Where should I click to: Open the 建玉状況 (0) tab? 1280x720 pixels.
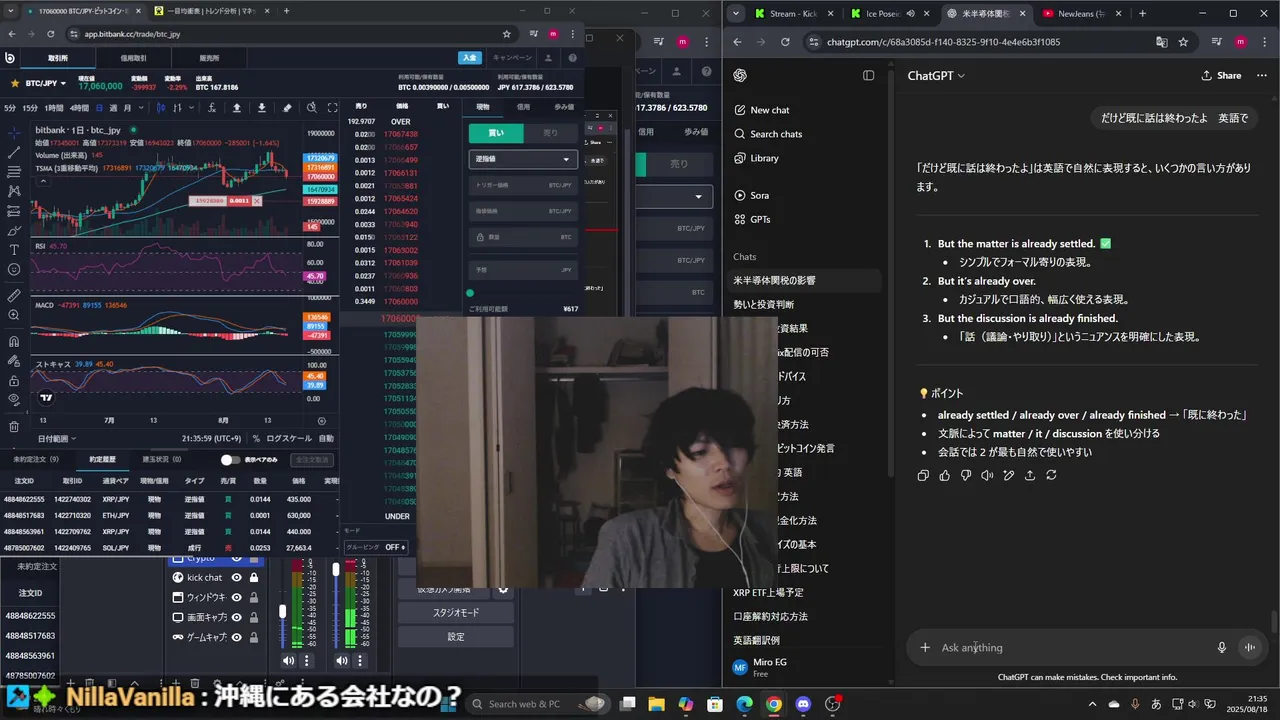click(x=162, y=460)
